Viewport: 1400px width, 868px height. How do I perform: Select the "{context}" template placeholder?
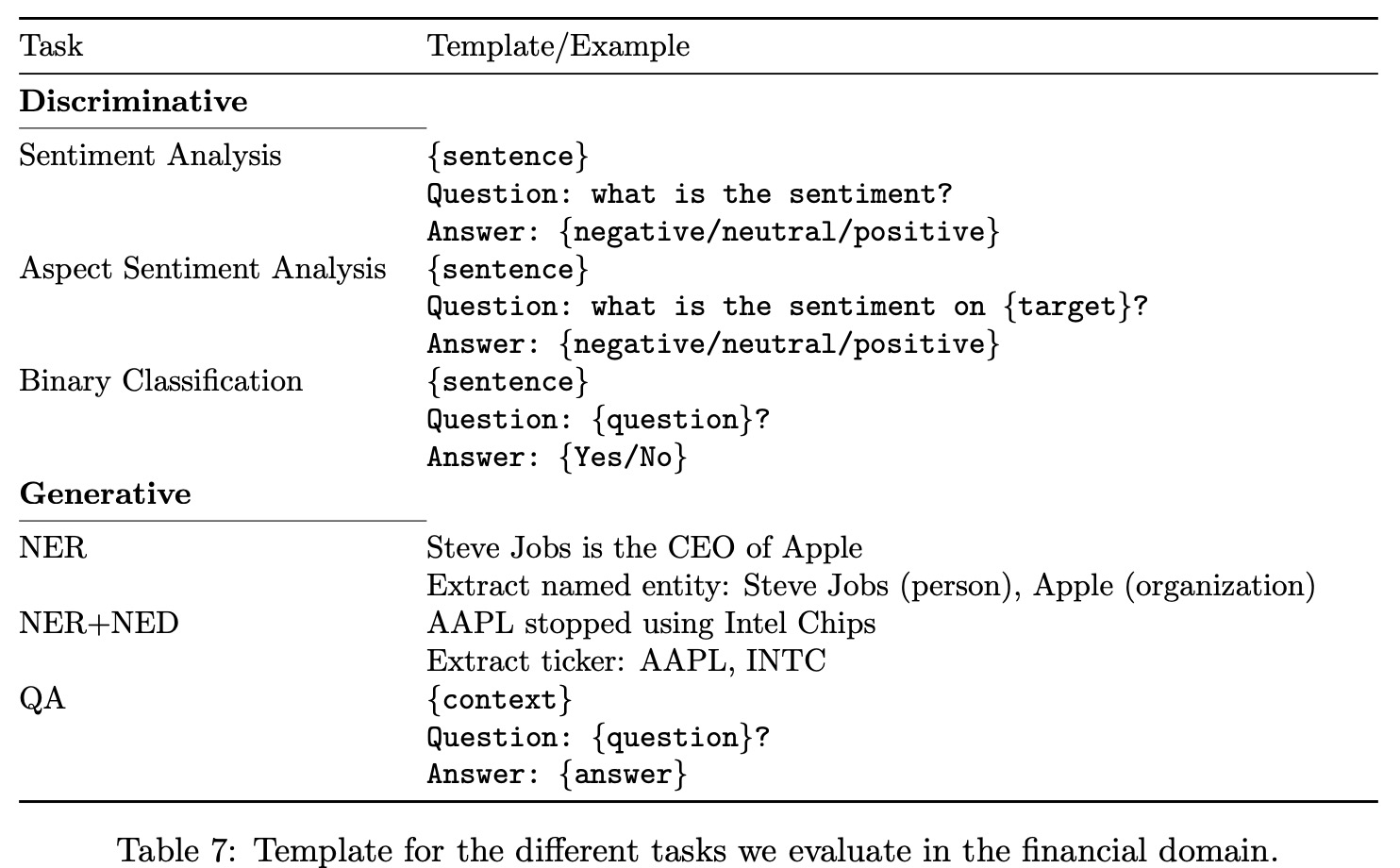coord(499,700)
